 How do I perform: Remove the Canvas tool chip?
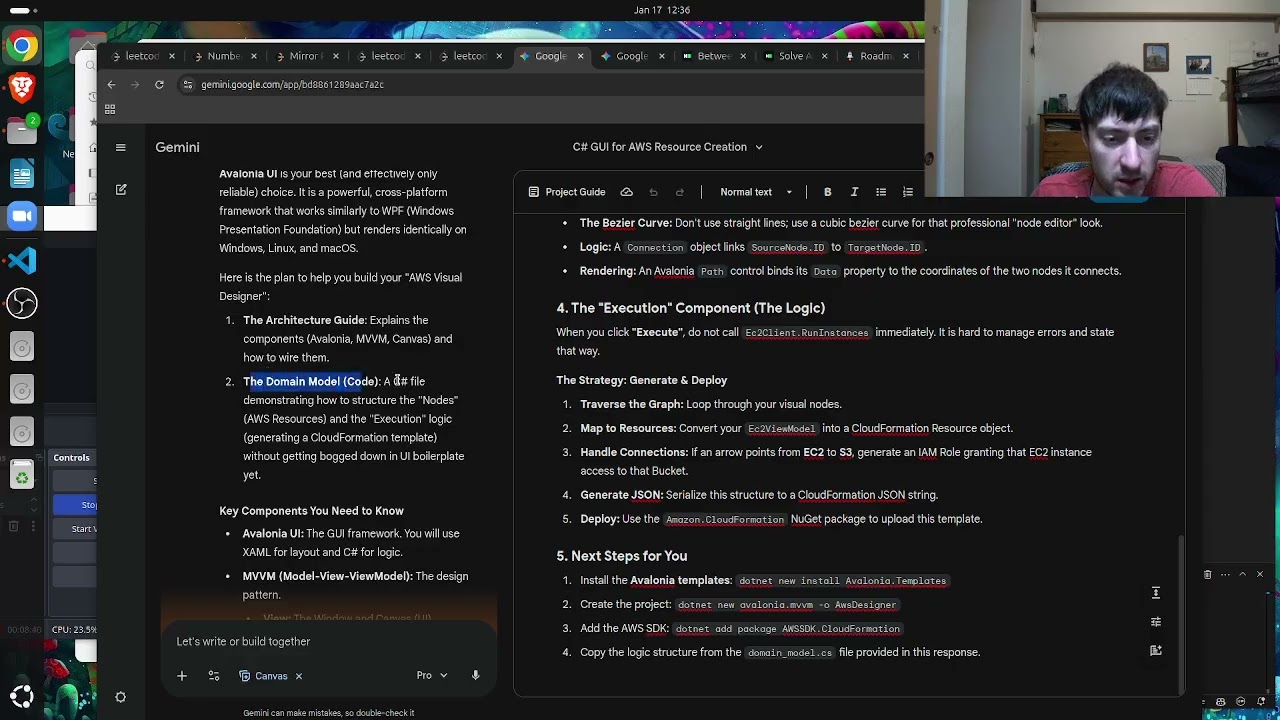[x=298, y=676]
